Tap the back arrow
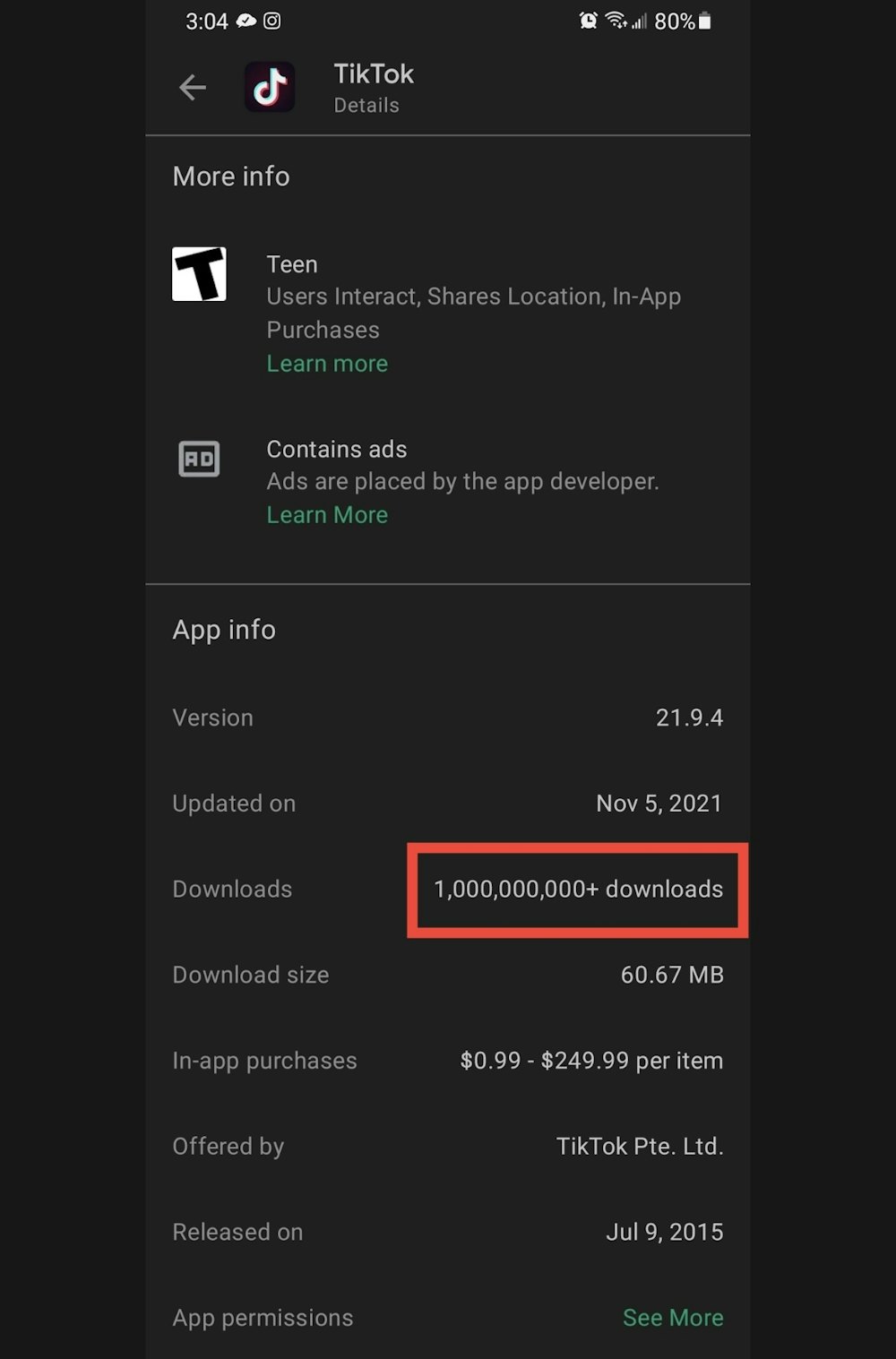Screen dimensions: 896x1359 [193, 88]
